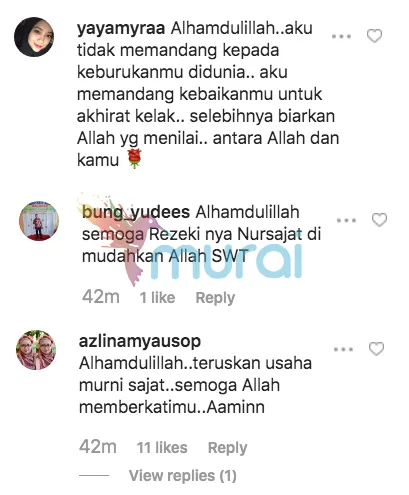
Task: Show who liked via 11 likes
Action: 162,448
